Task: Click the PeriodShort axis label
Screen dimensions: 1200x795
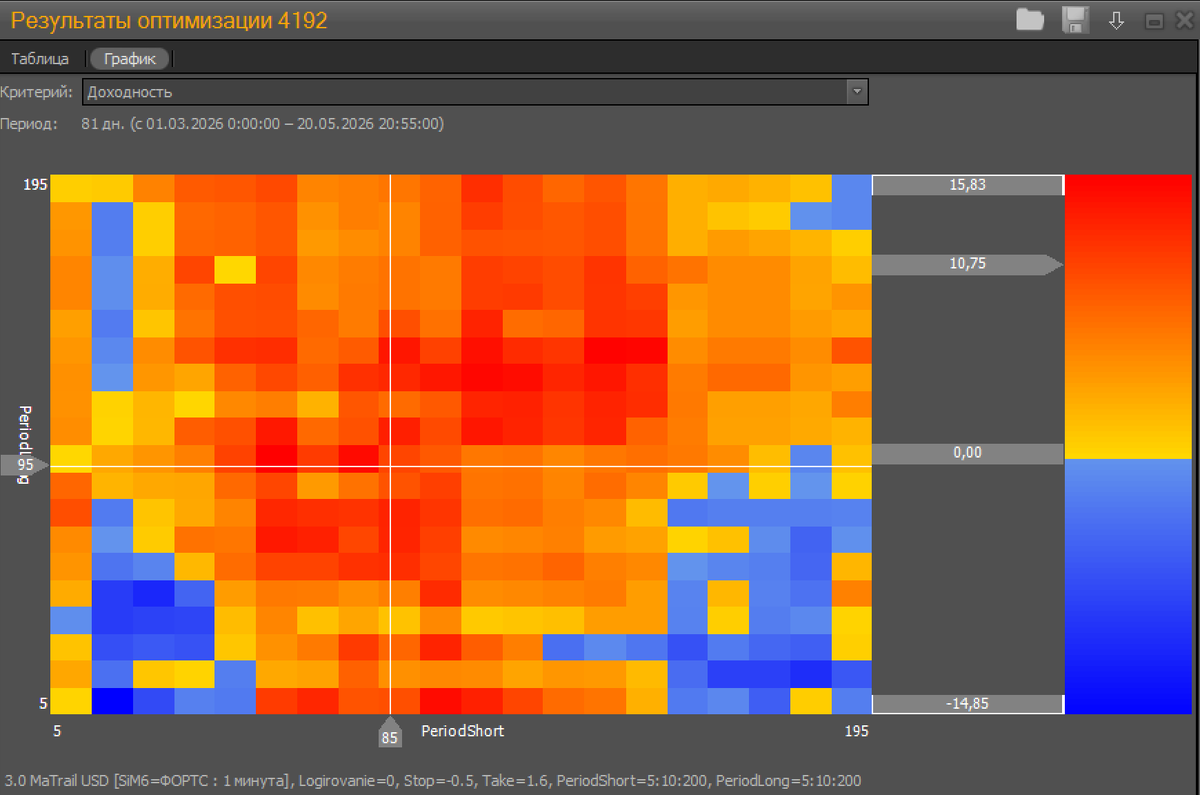Action: click(463, 731)
